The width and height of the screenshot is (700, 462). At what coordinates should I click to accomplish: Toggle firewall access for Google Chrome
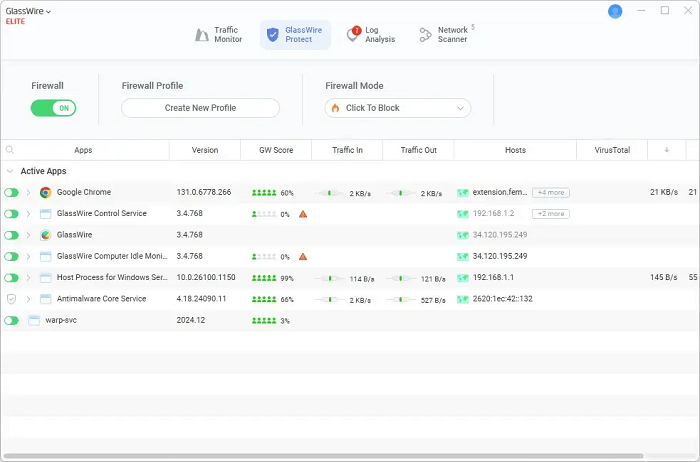(12, 192)
